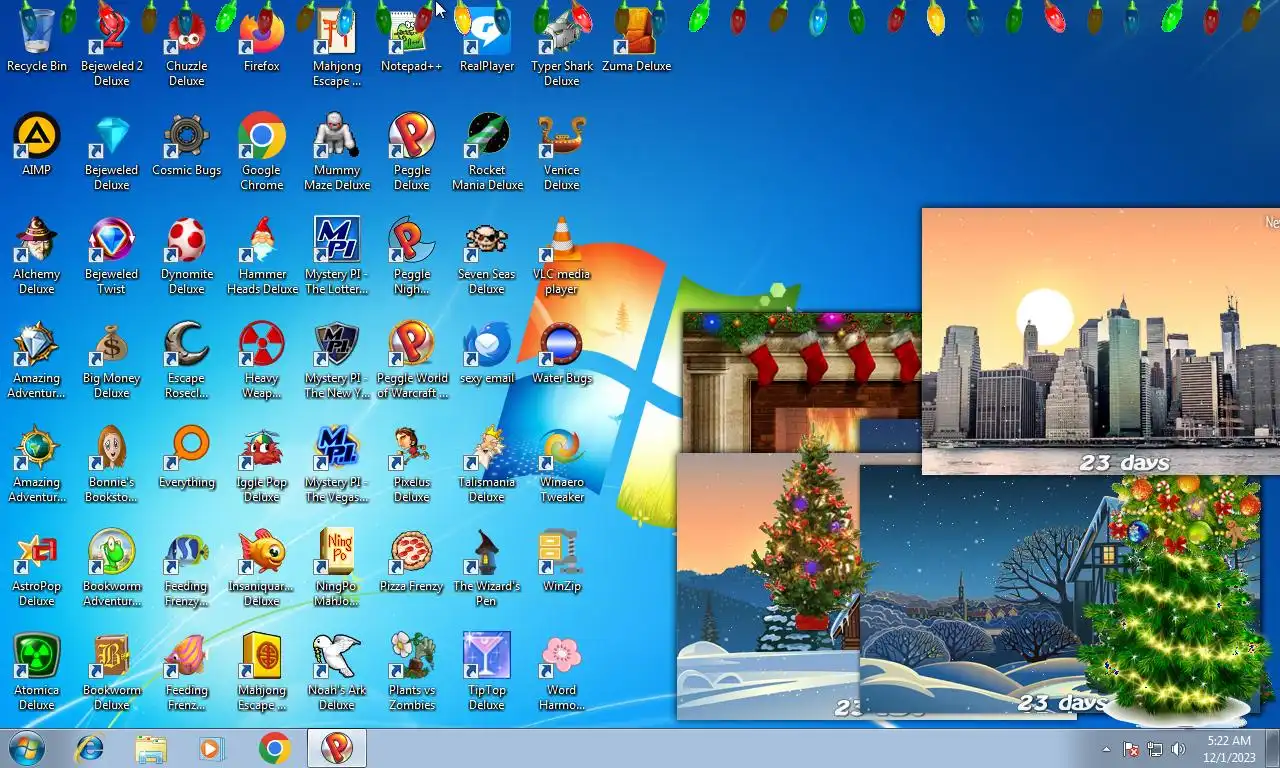
Task: Click the Iggle Pop Deluxe icon
Action: [262, 463]
